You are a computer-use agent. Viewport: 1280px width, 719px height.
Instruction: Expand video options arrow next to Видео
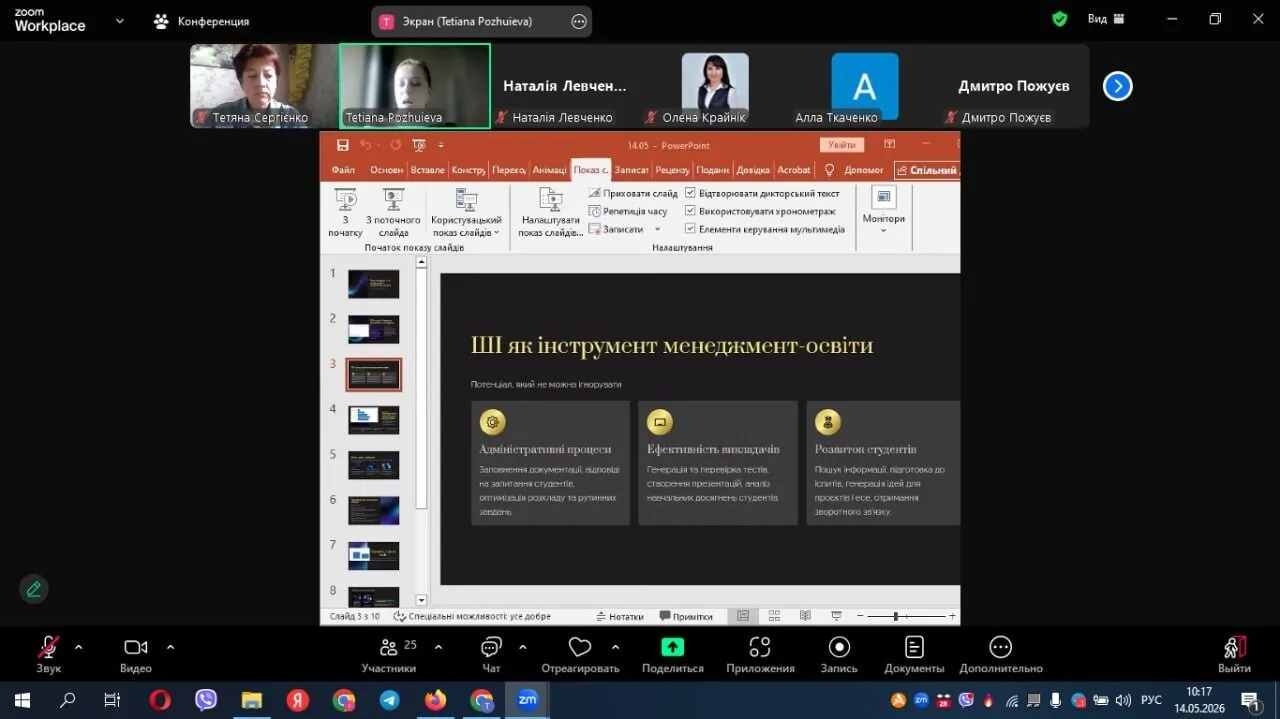170,647
